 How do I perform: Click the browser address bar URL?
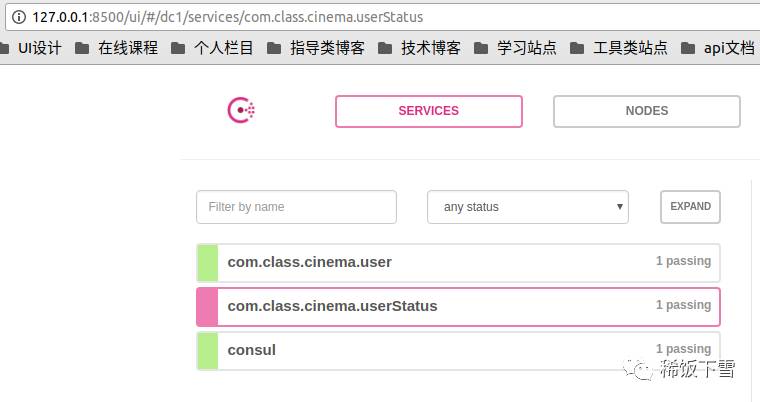[x=227, y=17]
